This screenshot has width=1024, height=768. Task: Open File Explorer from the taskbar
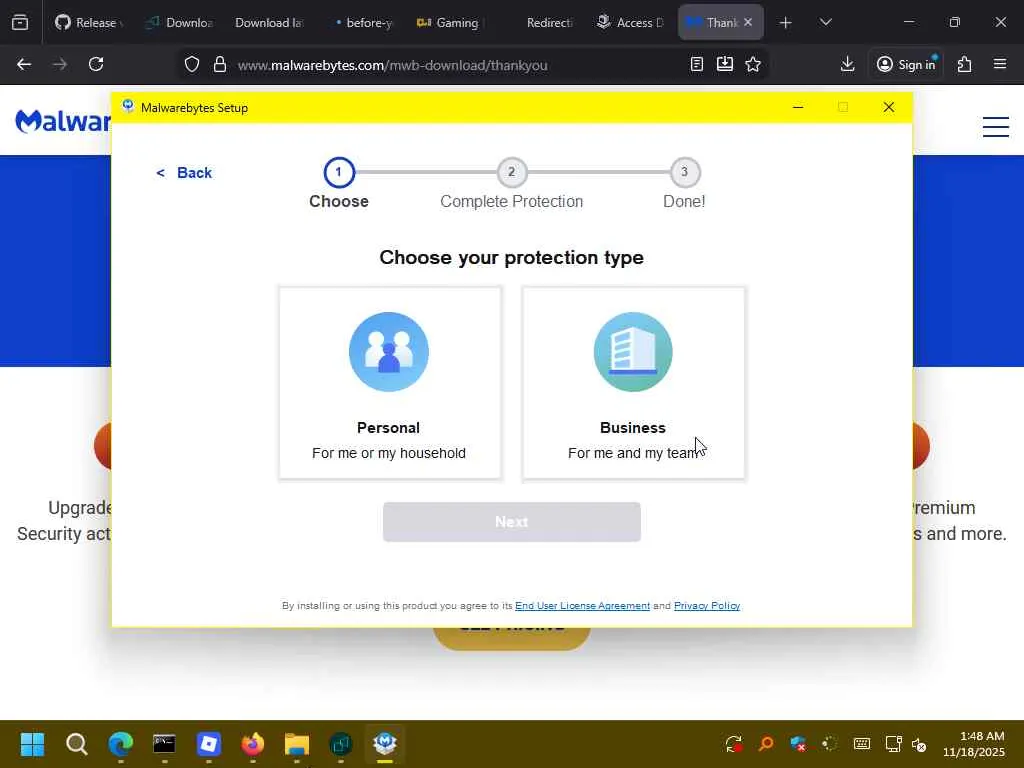tap(296, 744)
